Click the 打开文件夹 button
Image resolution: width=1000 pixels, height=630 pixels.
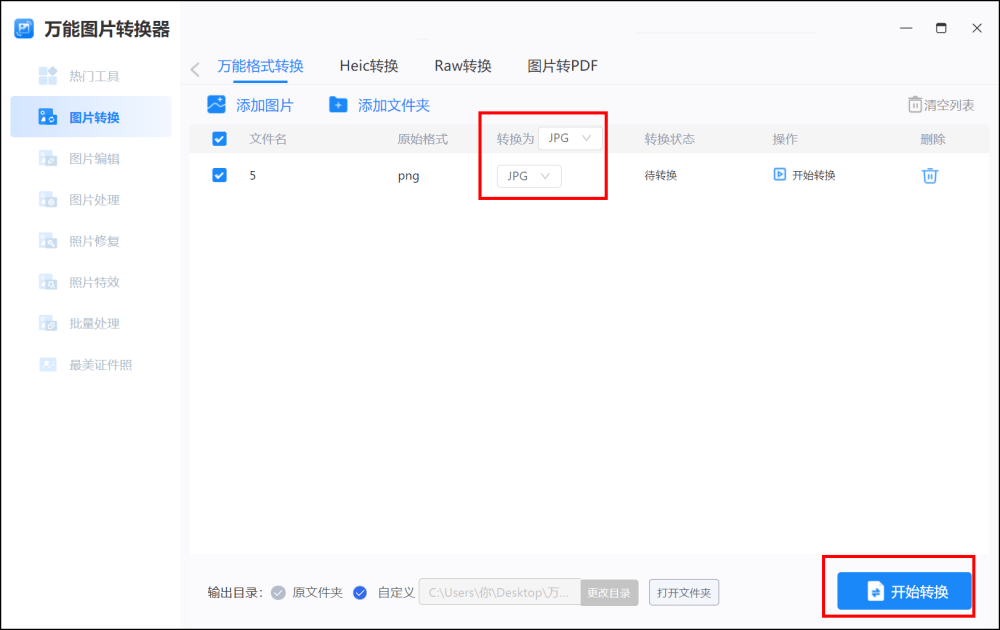point(684,592)
